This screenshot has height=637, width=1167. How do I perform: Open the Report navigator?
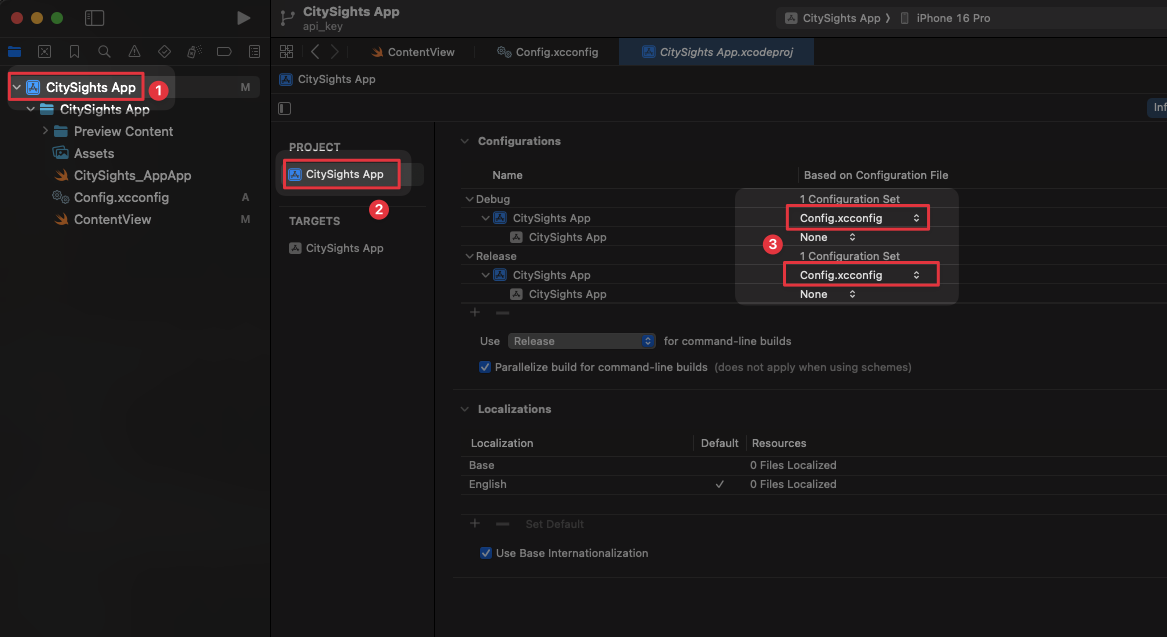(255, 51)
